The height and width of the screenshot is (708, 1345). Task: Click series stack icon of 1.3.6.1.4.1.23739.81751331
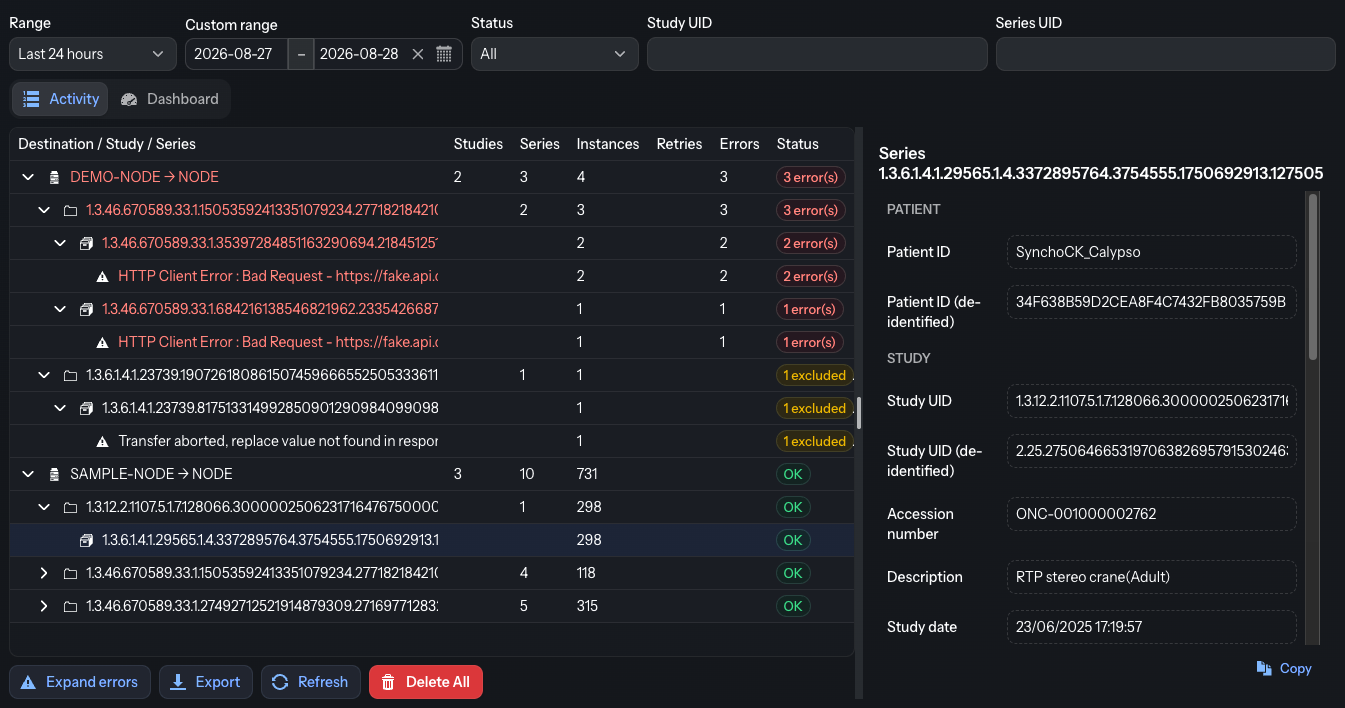pos(86,408)
